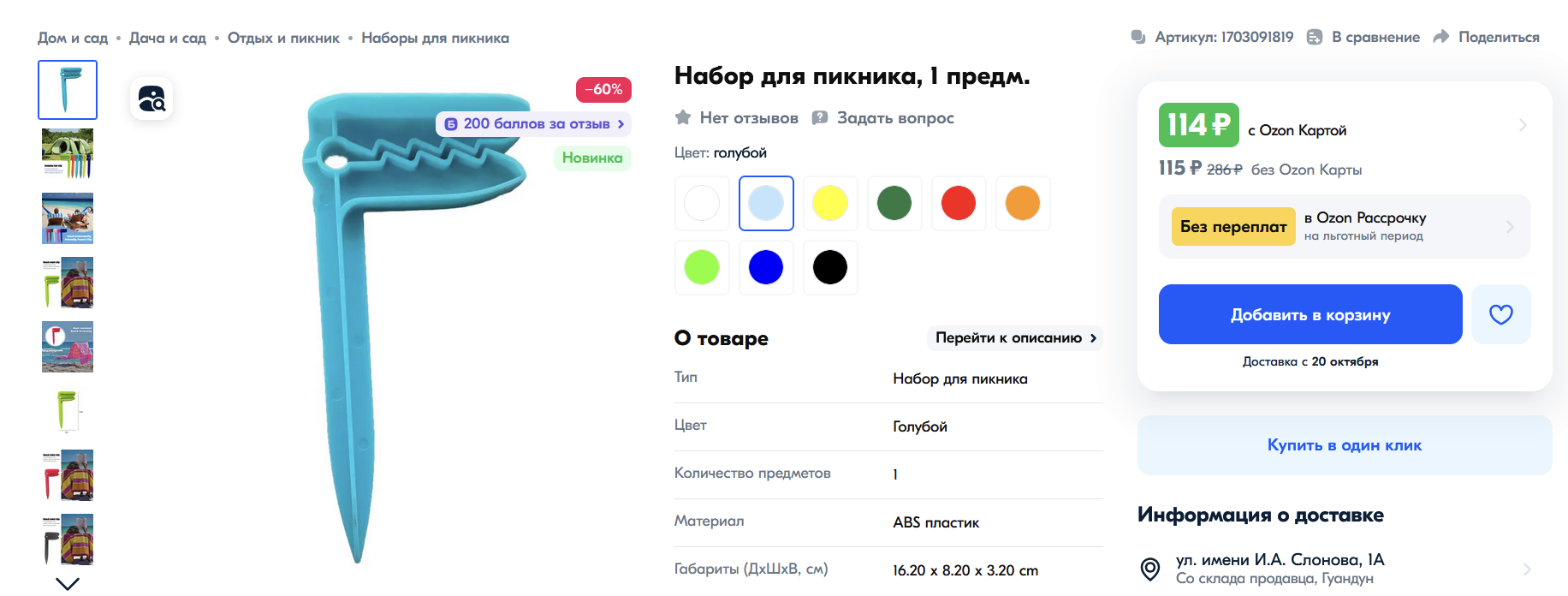Choose the orange color option
Image resolution: width=1568 pixels, height=596 pixels.
[1023, 203]
